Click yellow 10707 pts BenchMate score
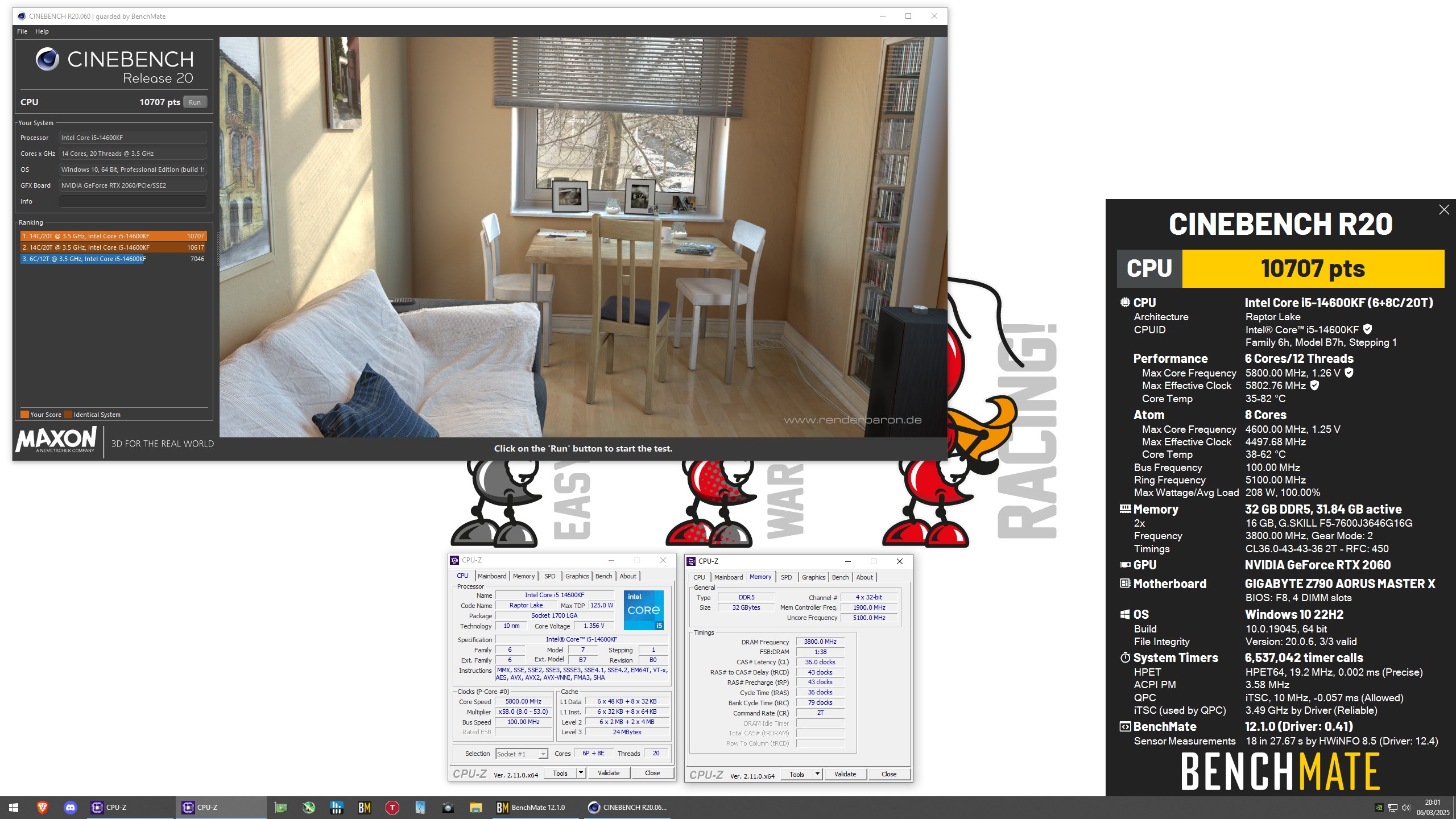The image size is (1456, 819). click(1313, 268)
